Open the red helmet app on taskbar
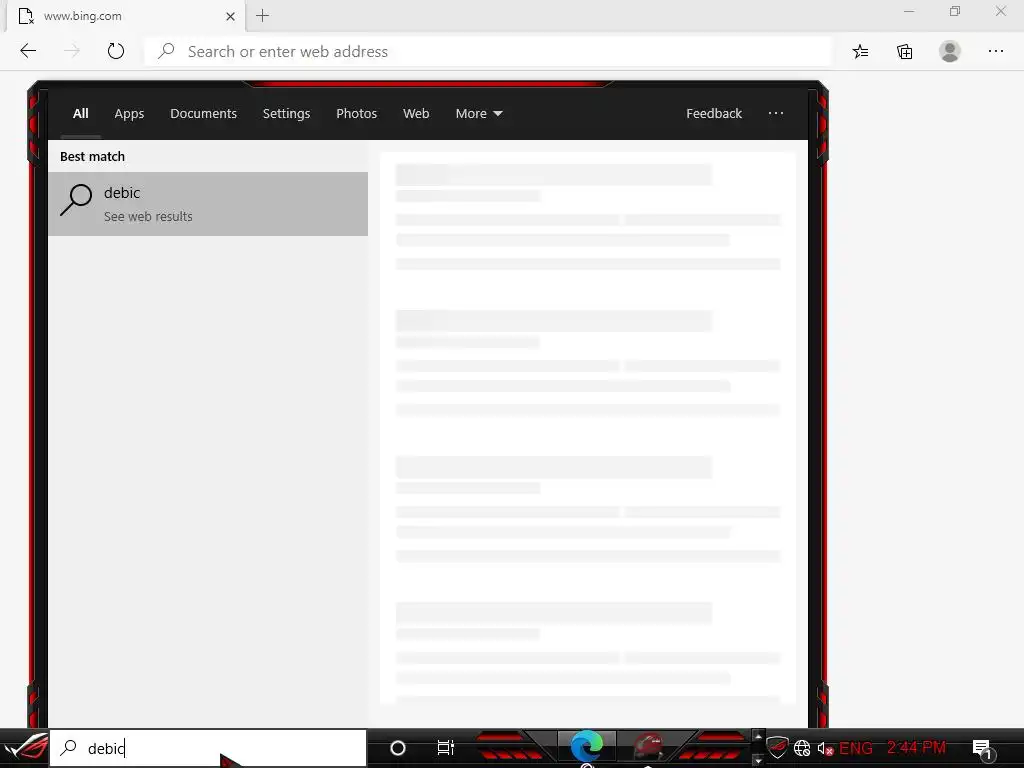 click(x=648, y=746)
